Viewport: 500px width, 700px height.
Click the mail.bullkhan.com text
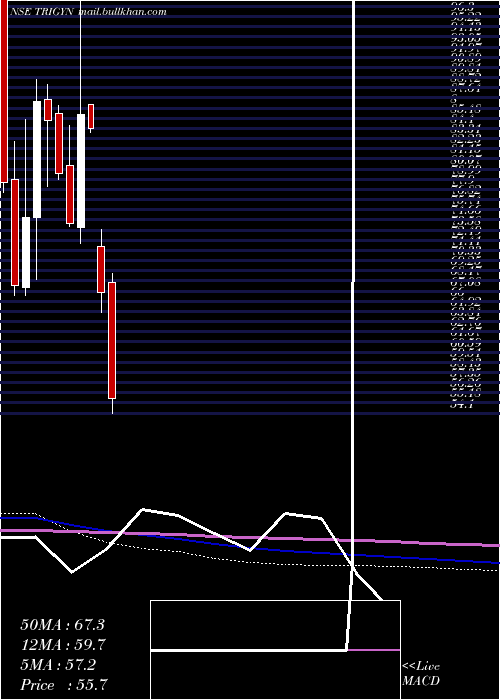122,12
